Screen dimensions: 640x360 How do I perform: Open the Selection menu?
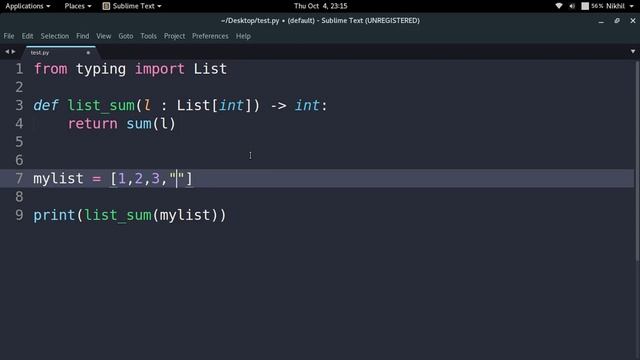(55, 36)
